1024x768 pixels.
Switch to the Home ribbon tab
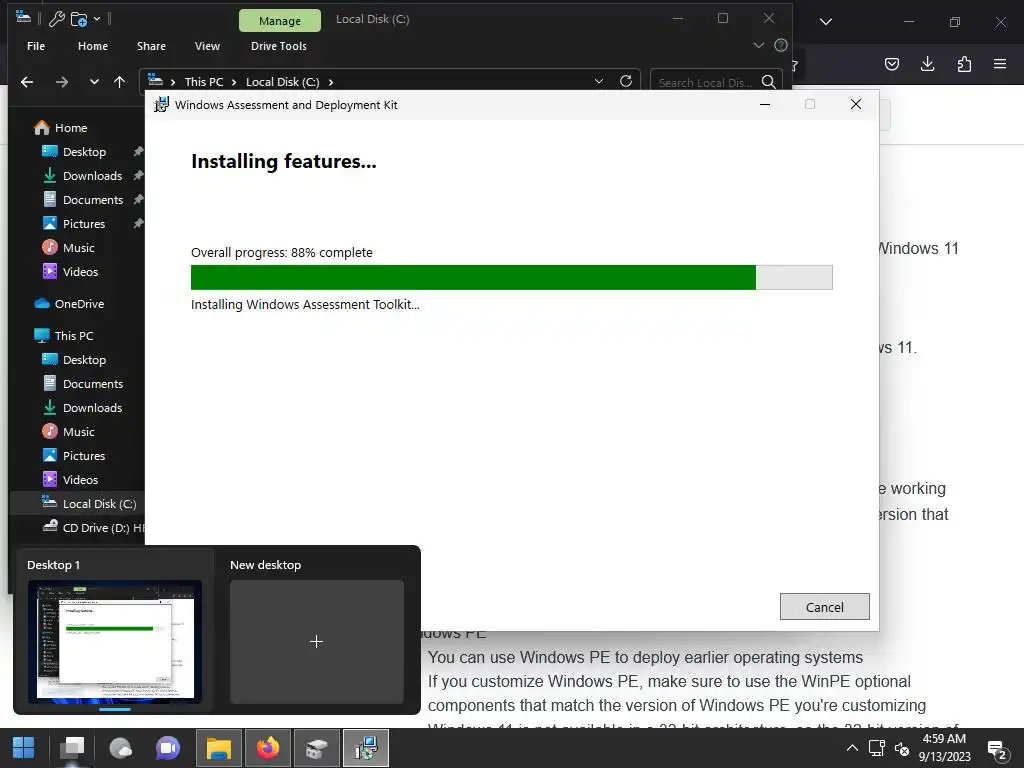(93, 46)
